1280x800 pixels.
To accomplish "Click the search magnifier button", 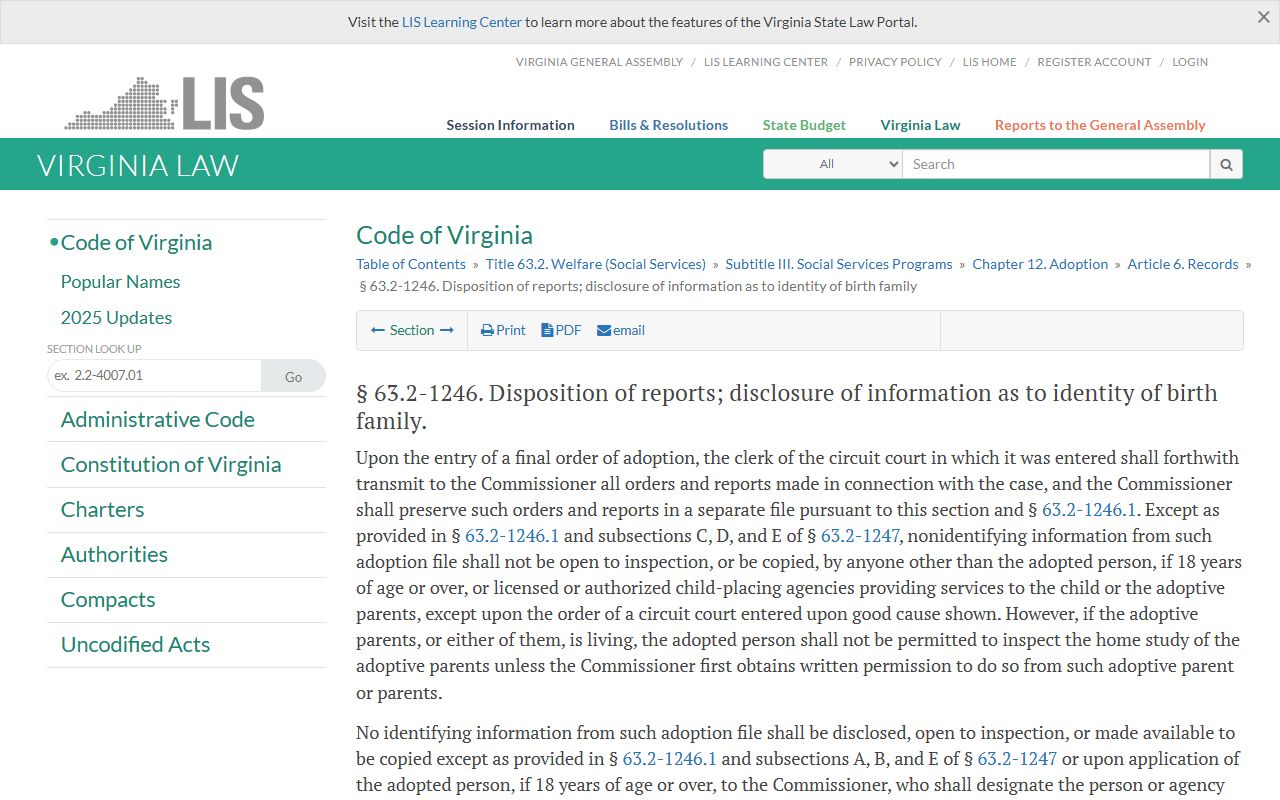I will (1226, 164).
